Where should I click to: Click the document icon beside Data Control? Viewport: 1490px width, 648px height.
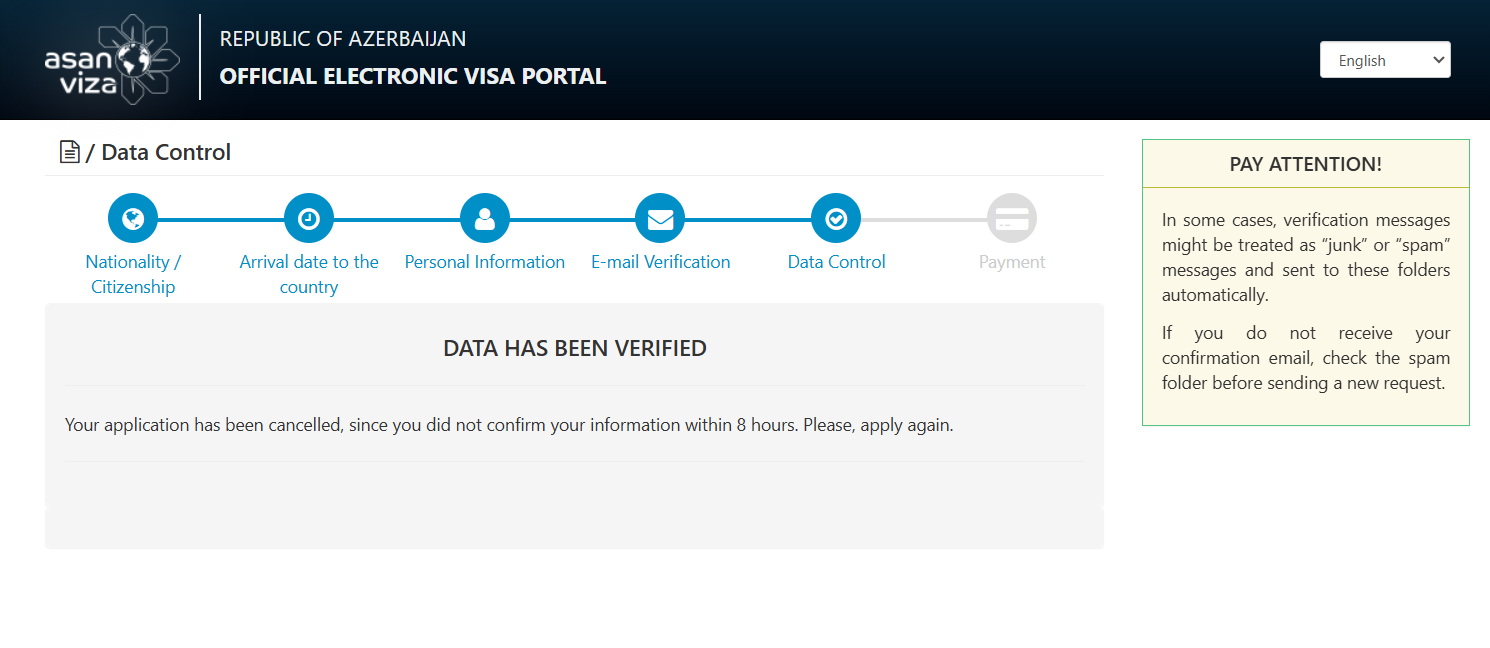point(69,152)
